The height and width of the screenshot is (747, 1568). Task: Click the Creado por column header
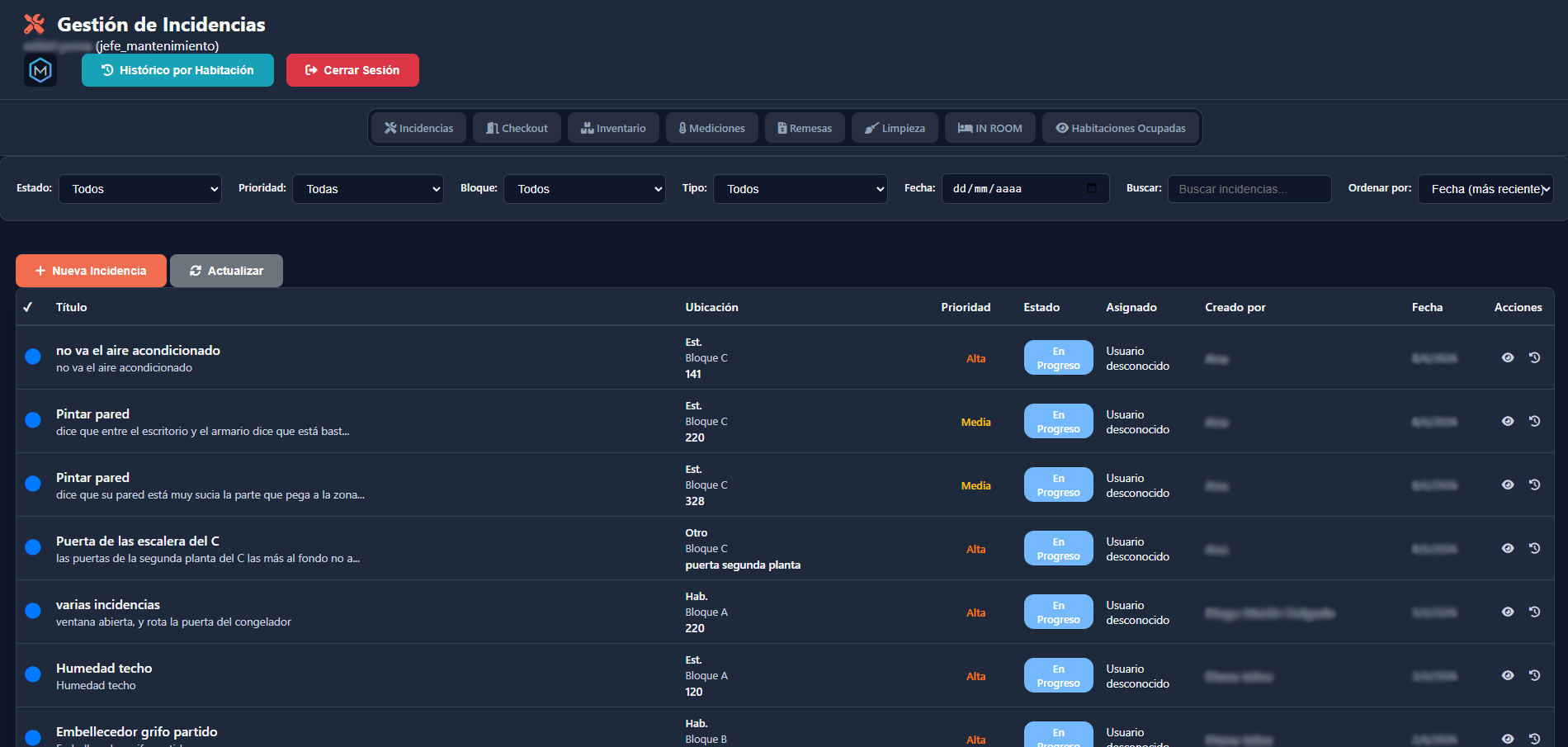[1235, 307]
